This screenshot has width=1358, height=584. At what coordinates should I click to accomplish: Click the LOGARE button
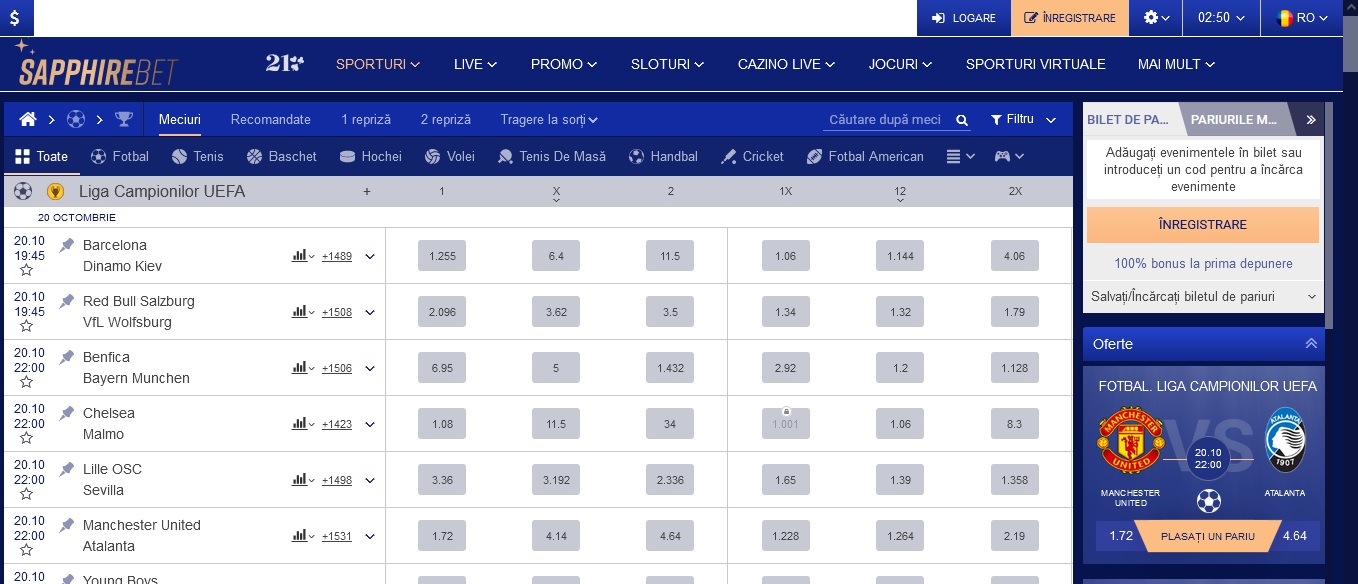coord(964,18)
